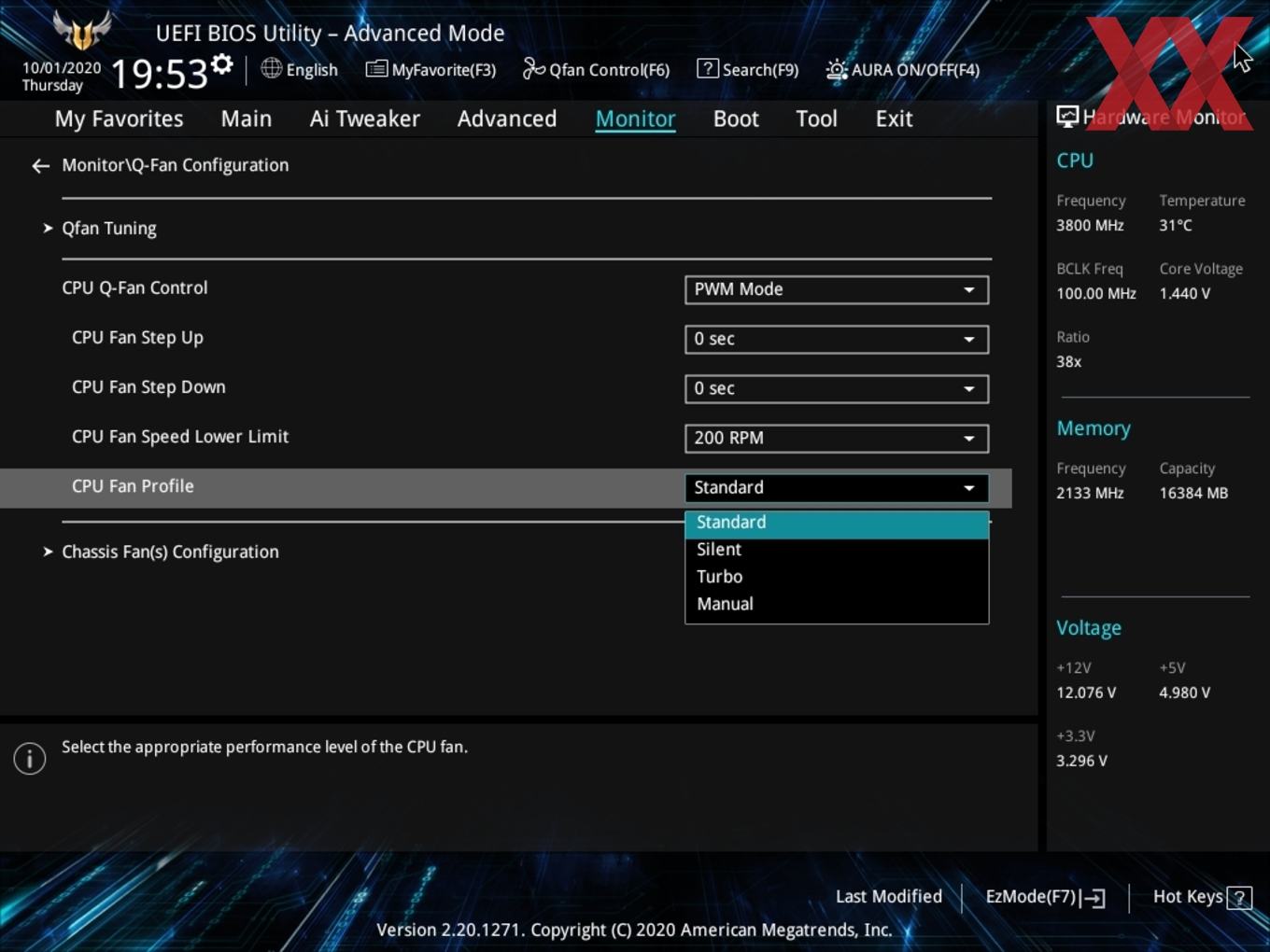Viewport: 1270px width, 952px height.
Task: Click Memory Frequency 2133 MHz
Action: [1090, 493]
